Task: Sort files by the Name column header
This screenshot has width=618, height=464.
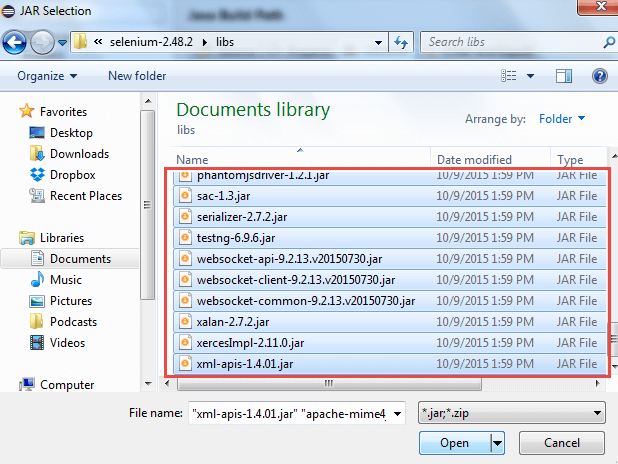Action: point(192,160)
